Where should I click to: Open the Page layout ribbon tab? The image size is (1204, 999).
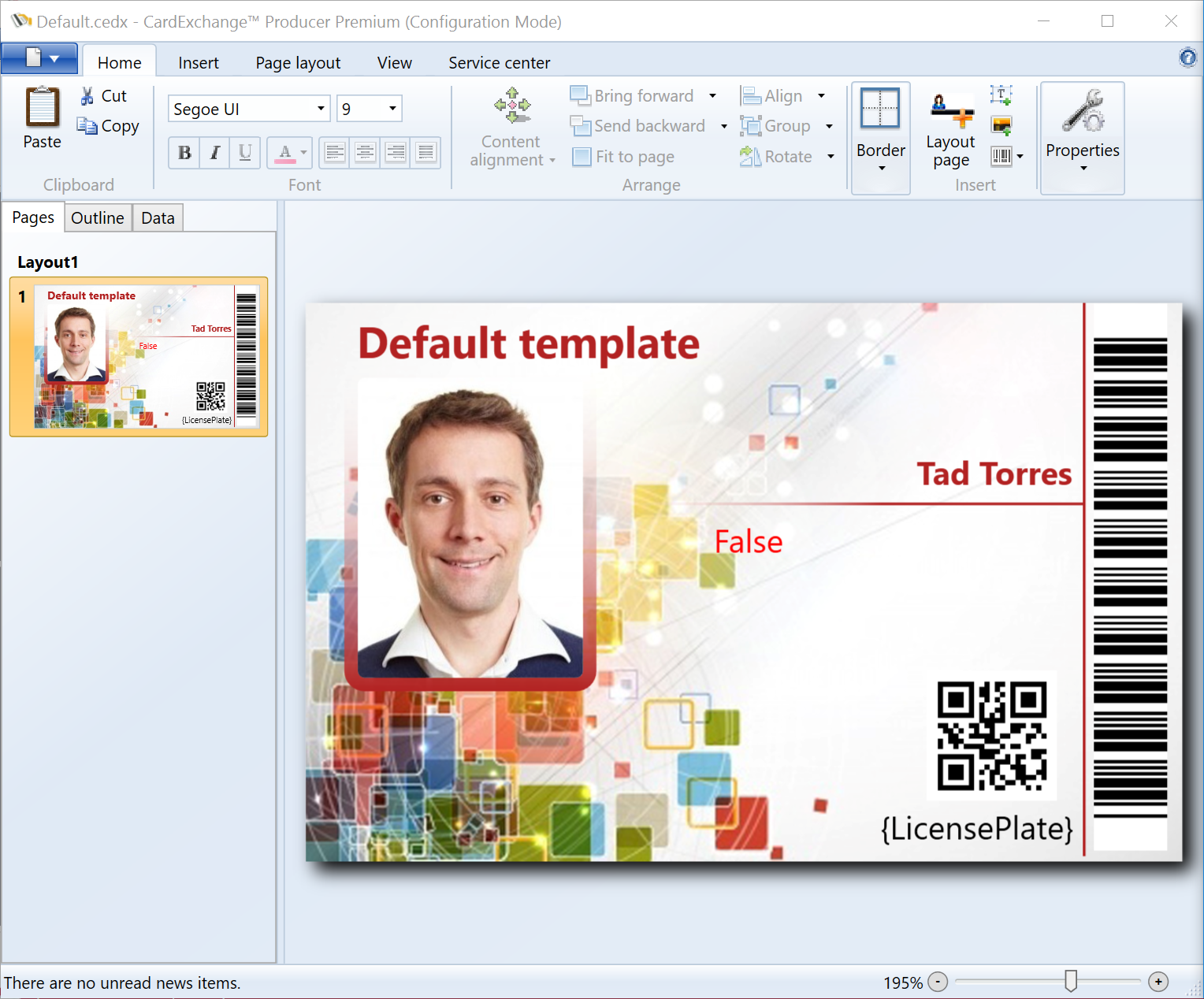click(298, 62)
